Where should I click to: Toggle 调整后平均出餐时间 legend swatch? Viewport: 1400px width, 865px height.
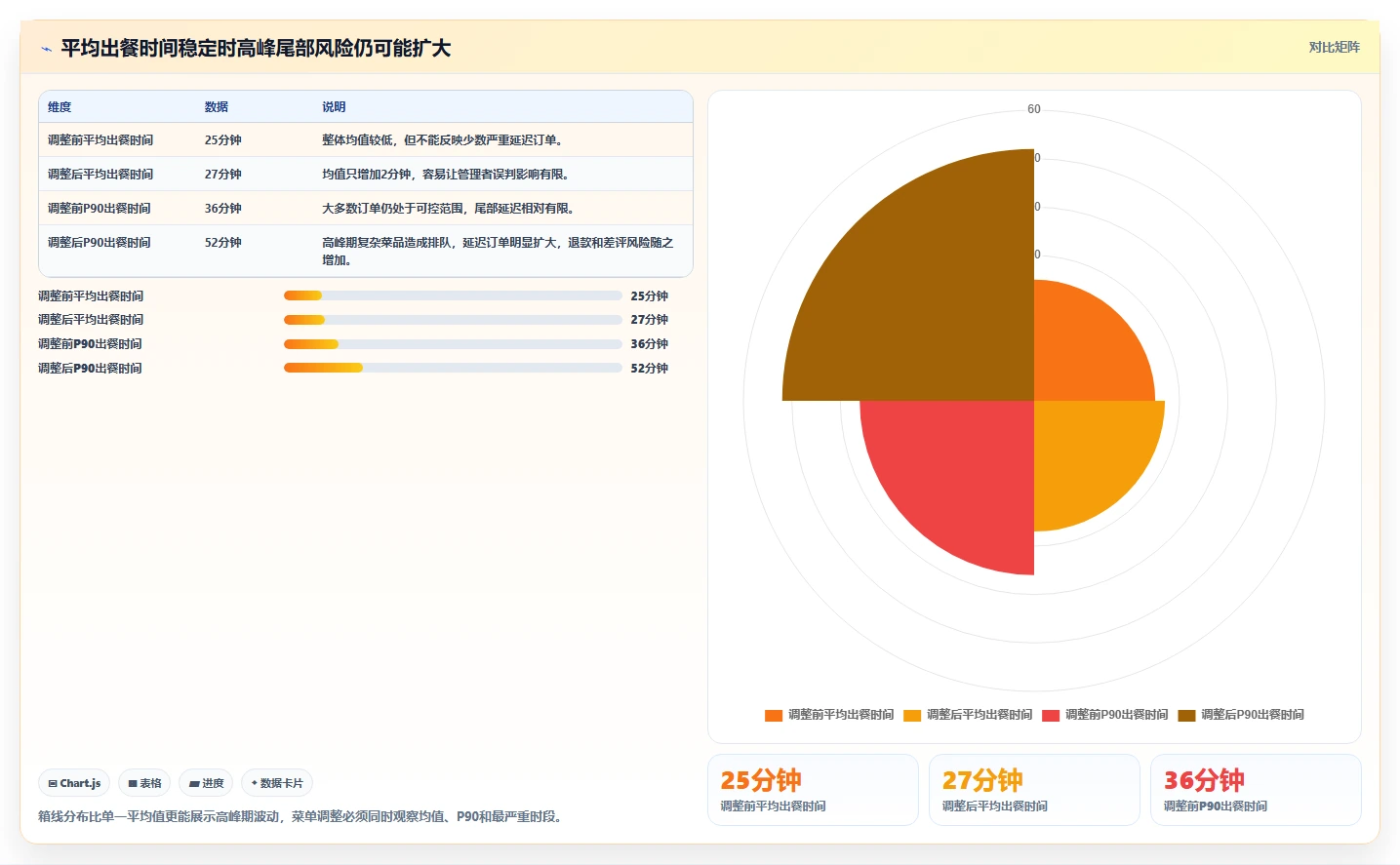pyautogui.click(x=912, y=715)
